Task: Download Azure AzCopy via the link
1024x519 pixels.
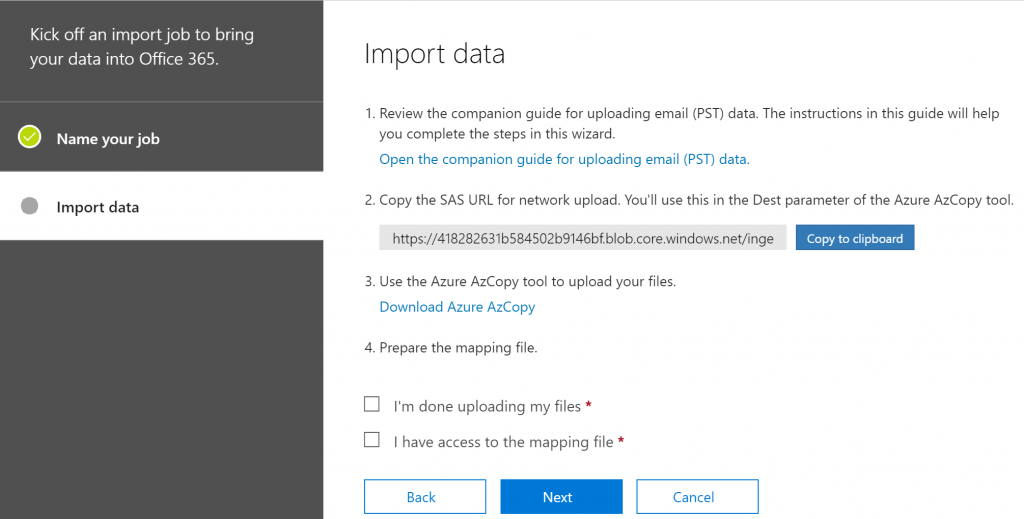Action: click(457, 307)
